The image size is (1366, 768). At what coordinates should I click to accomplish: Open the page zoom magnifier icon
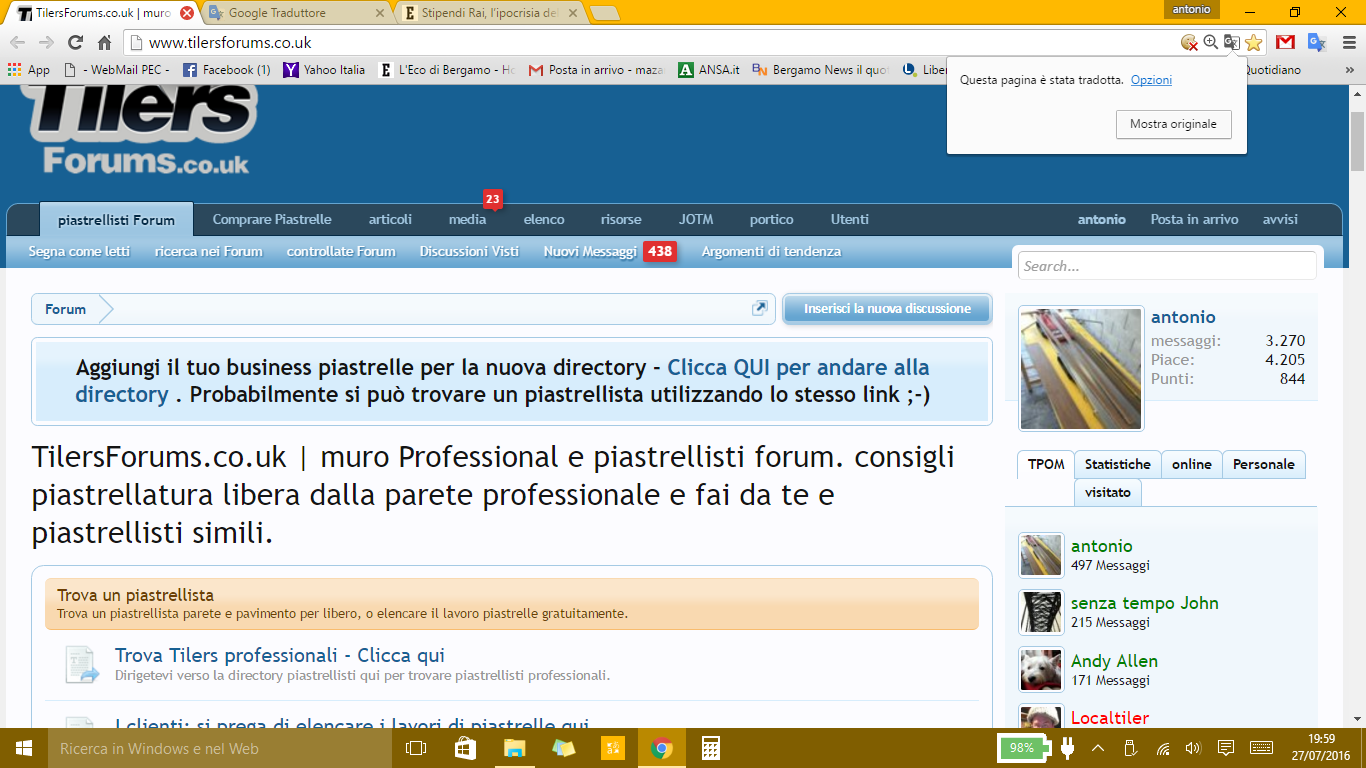click(1211, 42)
